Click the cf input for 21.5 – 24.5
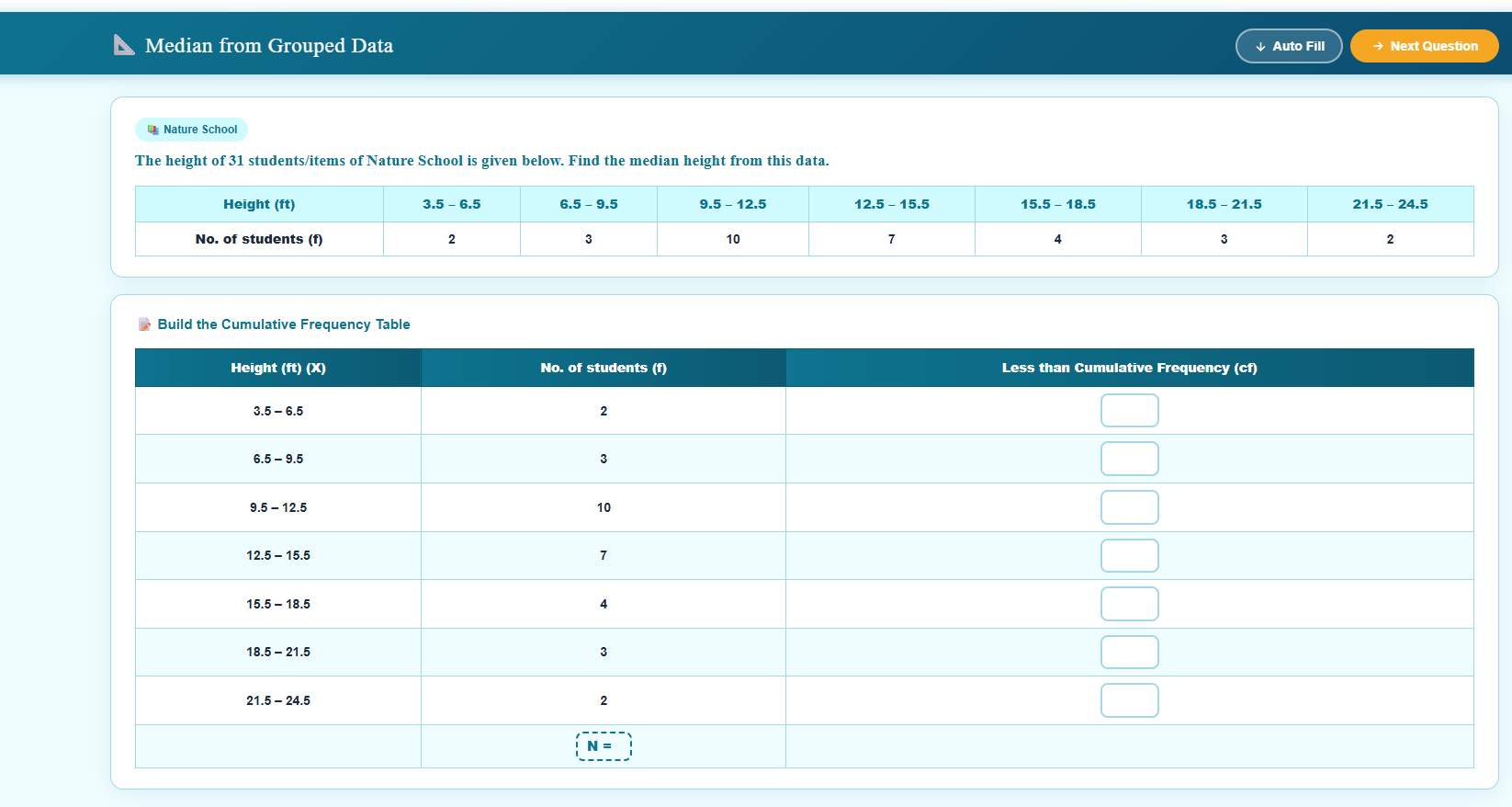Viewport: 1512px width, 807px height. click(x=1129, y=700)
